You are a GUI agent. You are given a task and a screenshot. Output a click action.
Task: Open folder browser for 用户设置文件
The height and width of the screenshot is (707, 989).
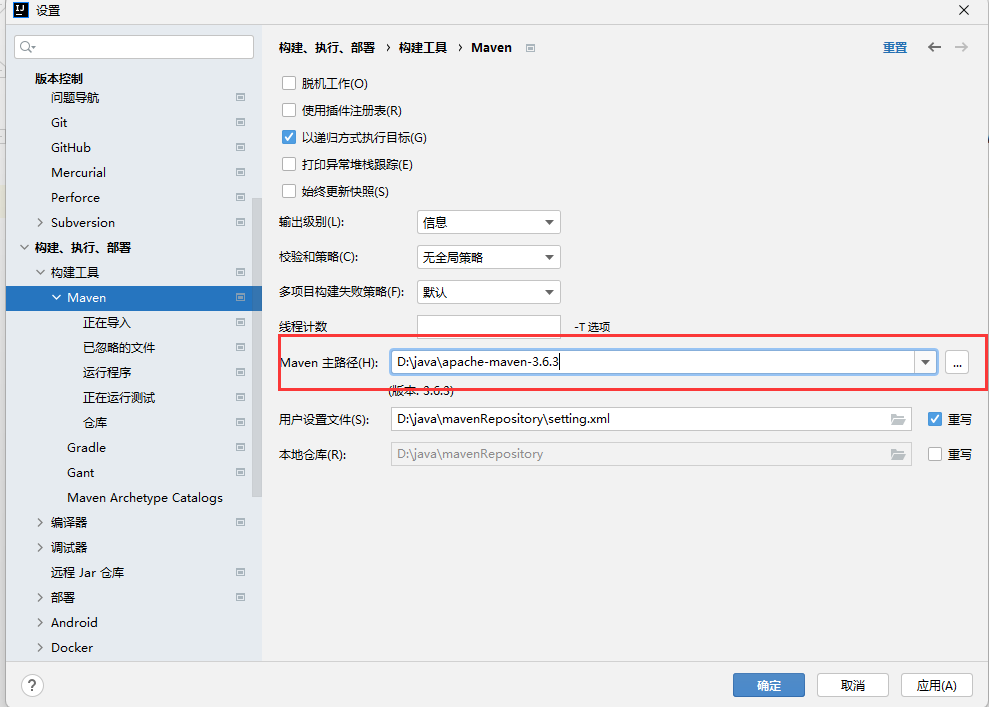898,419
